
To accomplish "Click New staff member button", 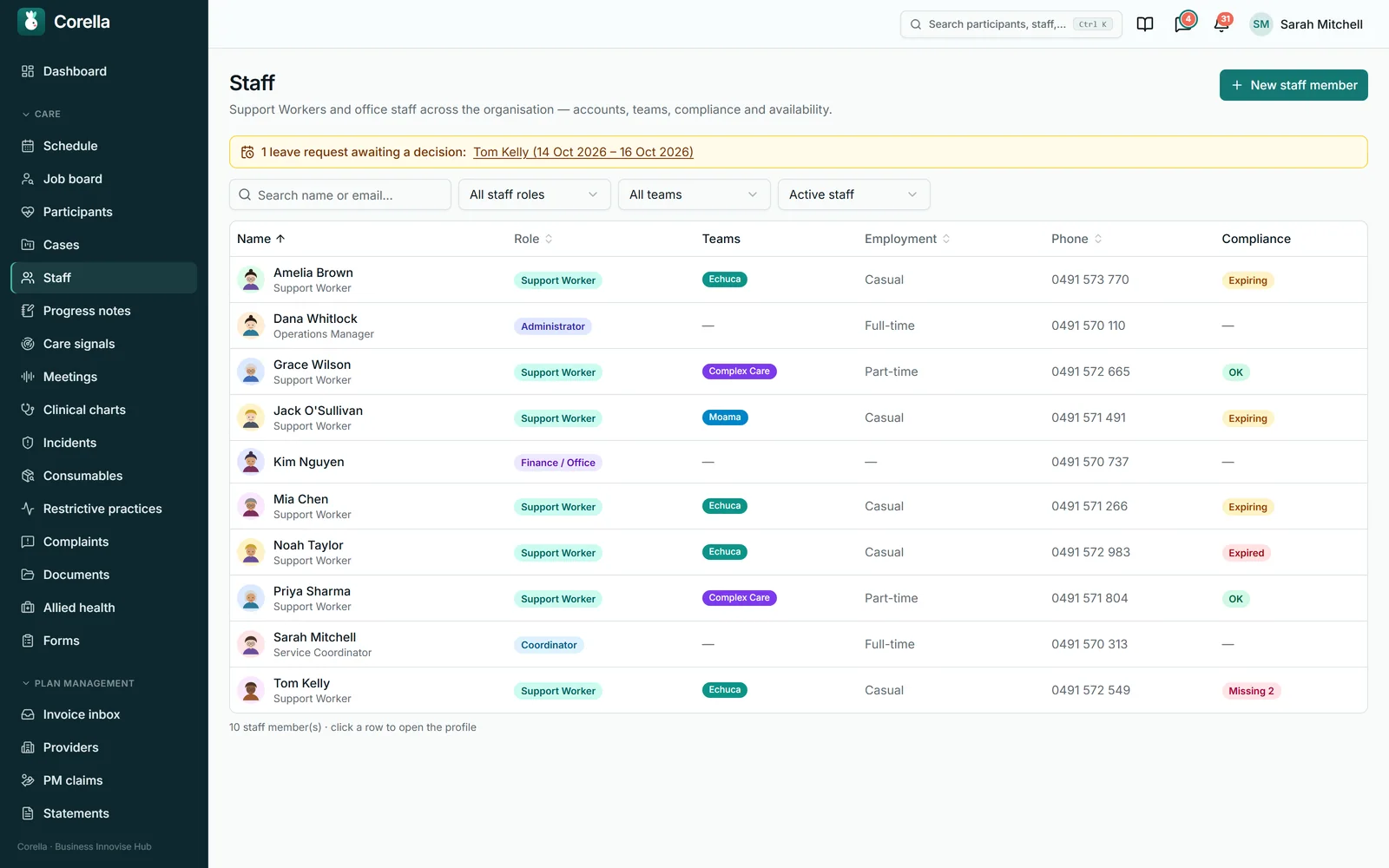I will click(x=1294, y=85).
